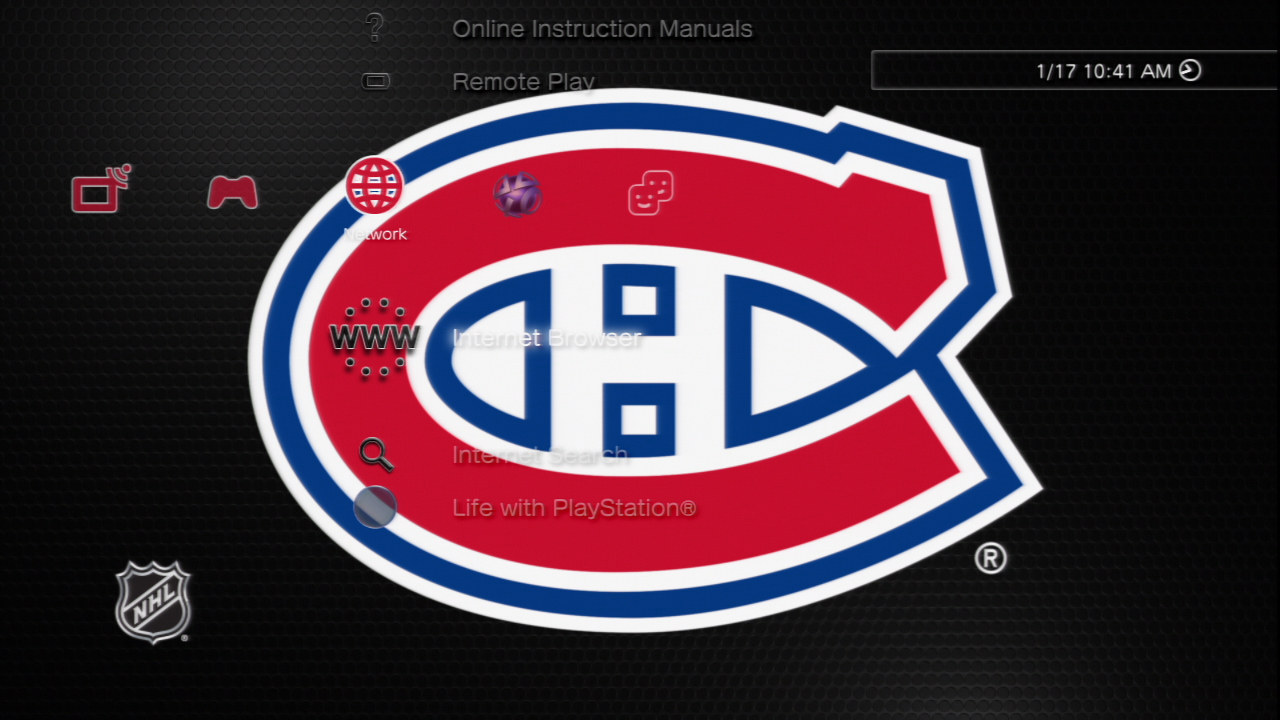Click the clock icon beside the time

1190,70
